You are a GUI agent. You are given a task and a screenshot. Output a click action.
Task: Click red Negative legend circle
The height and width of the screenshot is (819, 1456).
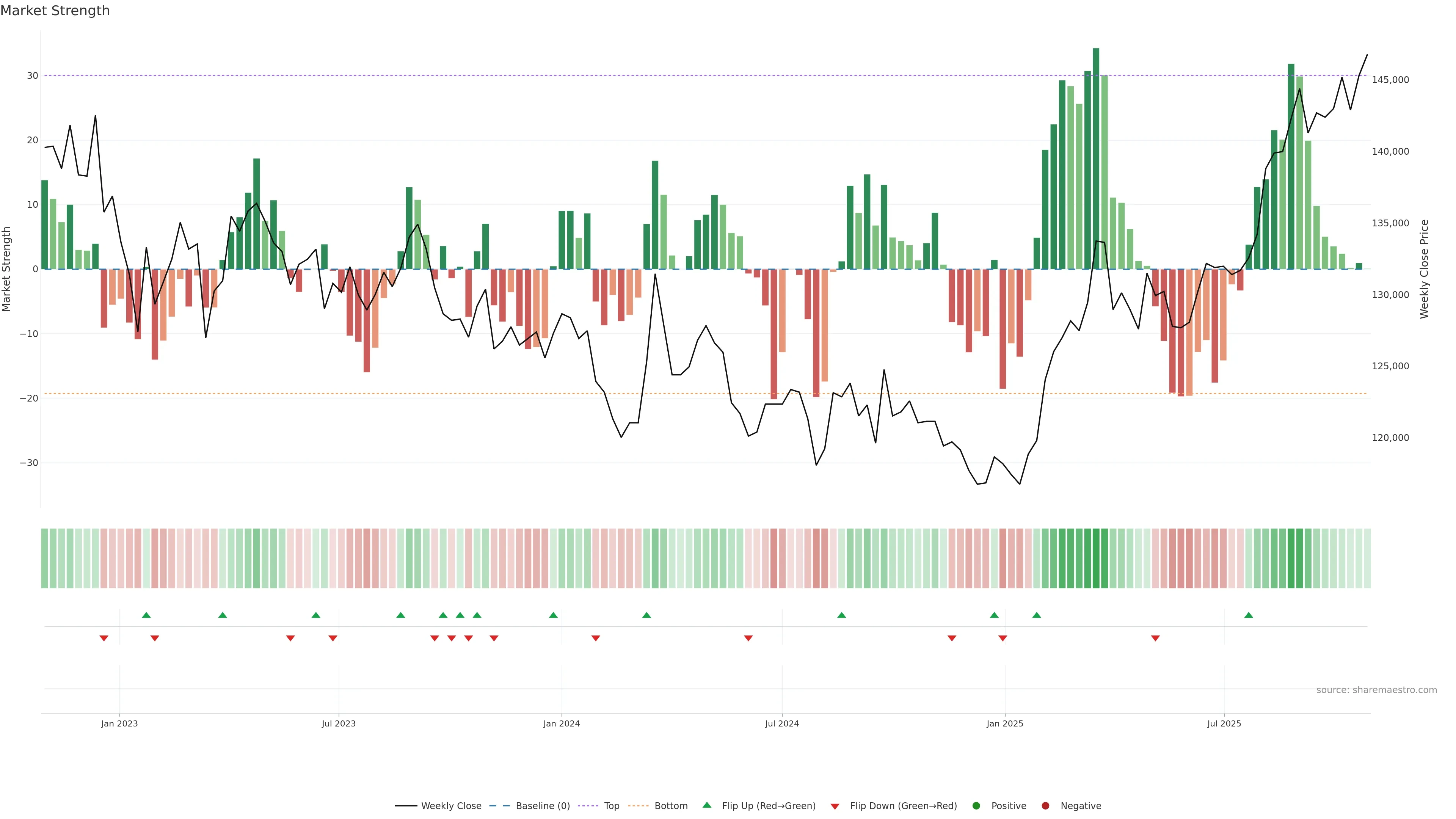click(x=1045, y=805)
